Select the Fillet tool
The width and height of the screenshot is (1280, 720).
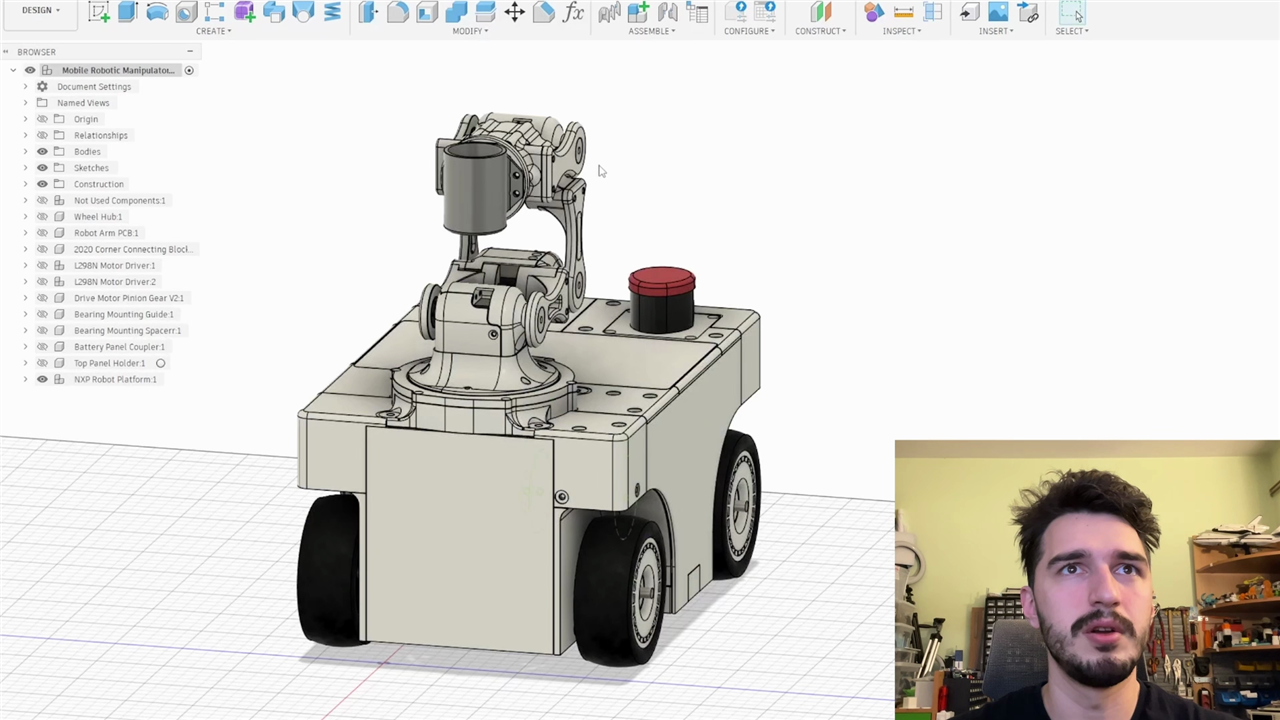(397, 12)
